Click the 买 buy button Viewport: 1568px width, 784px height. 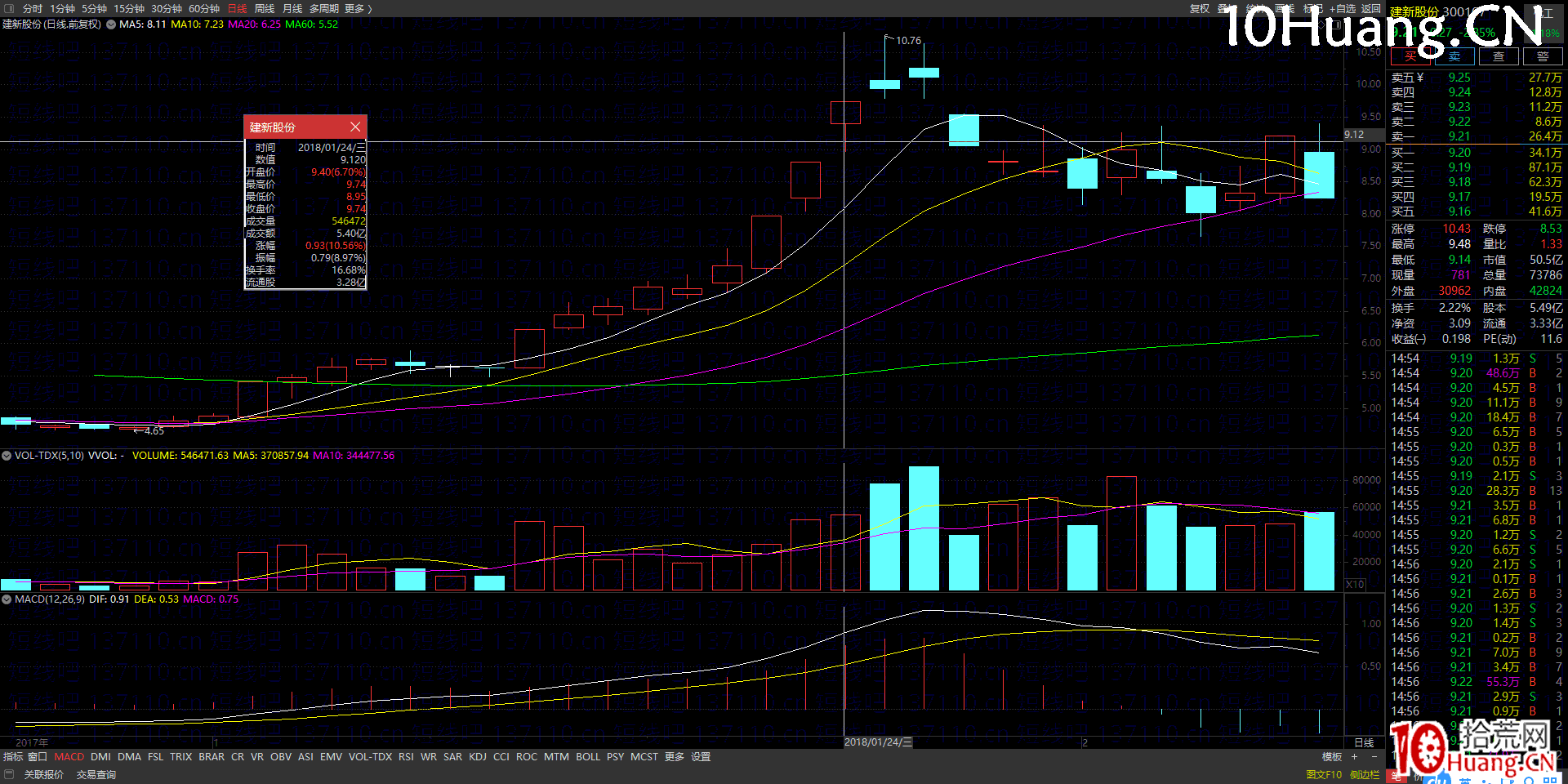point(1410,56)
